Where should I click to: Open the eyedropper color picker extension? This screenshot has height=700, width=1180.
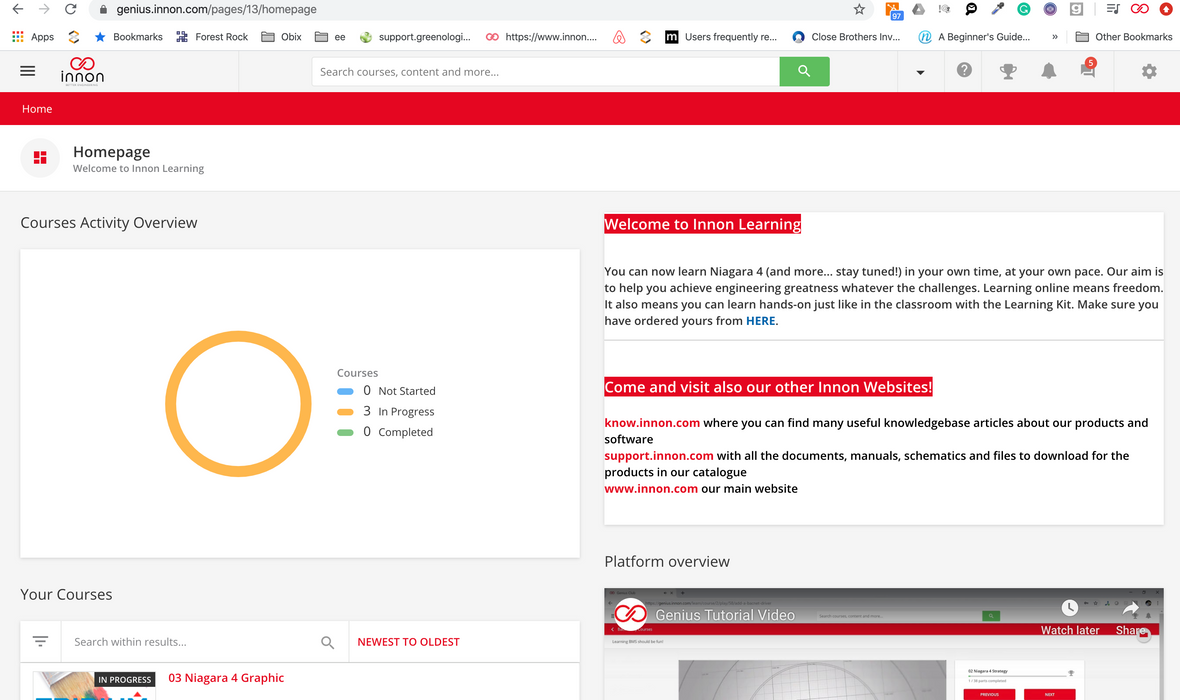pos(997,9)
